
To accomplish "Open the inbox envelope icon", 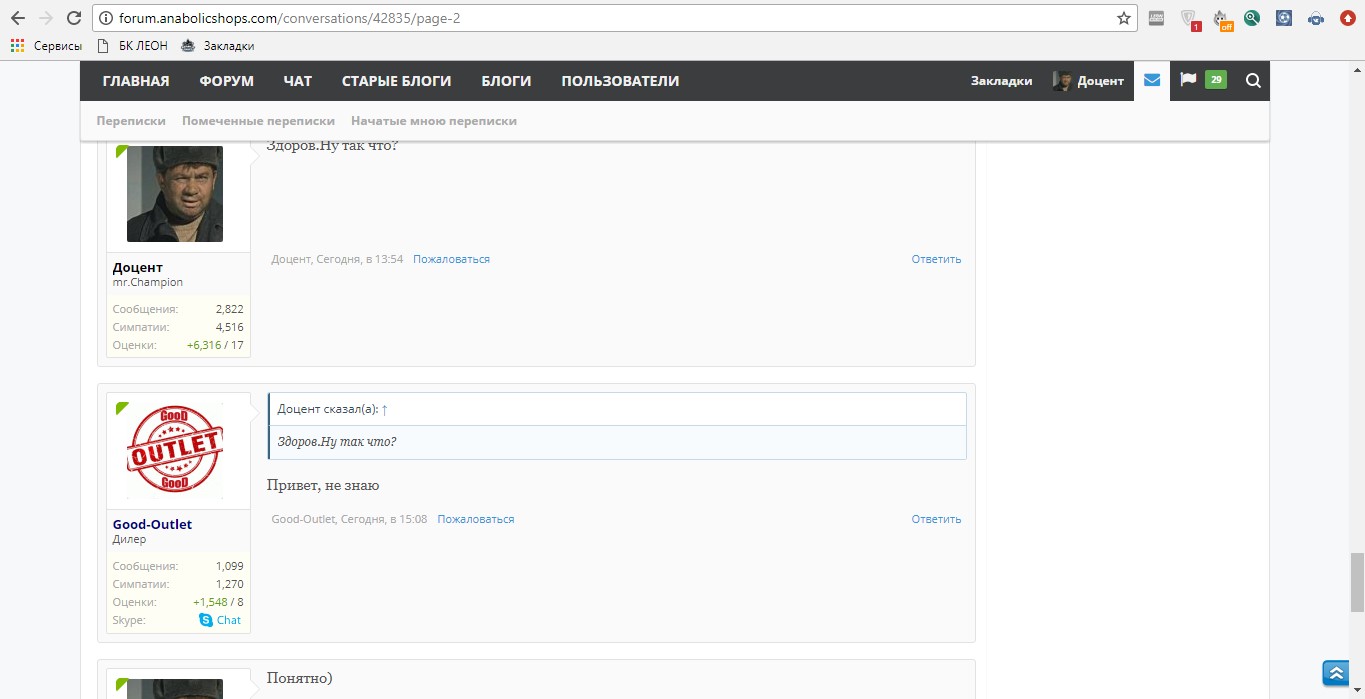I will click(1152, 81).
